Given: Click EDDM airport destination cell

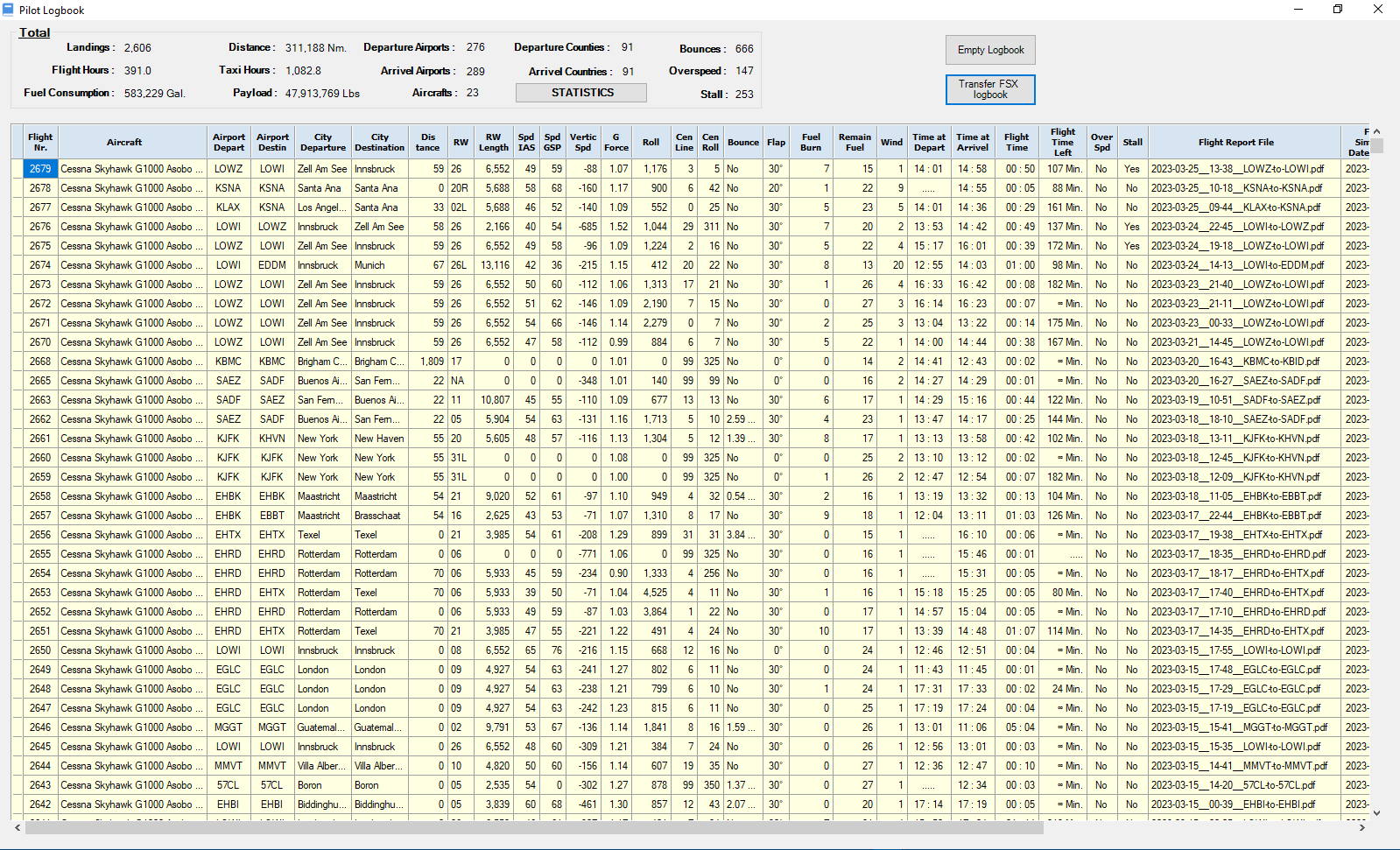Looking at the screenshot, I should click(272, 265).
